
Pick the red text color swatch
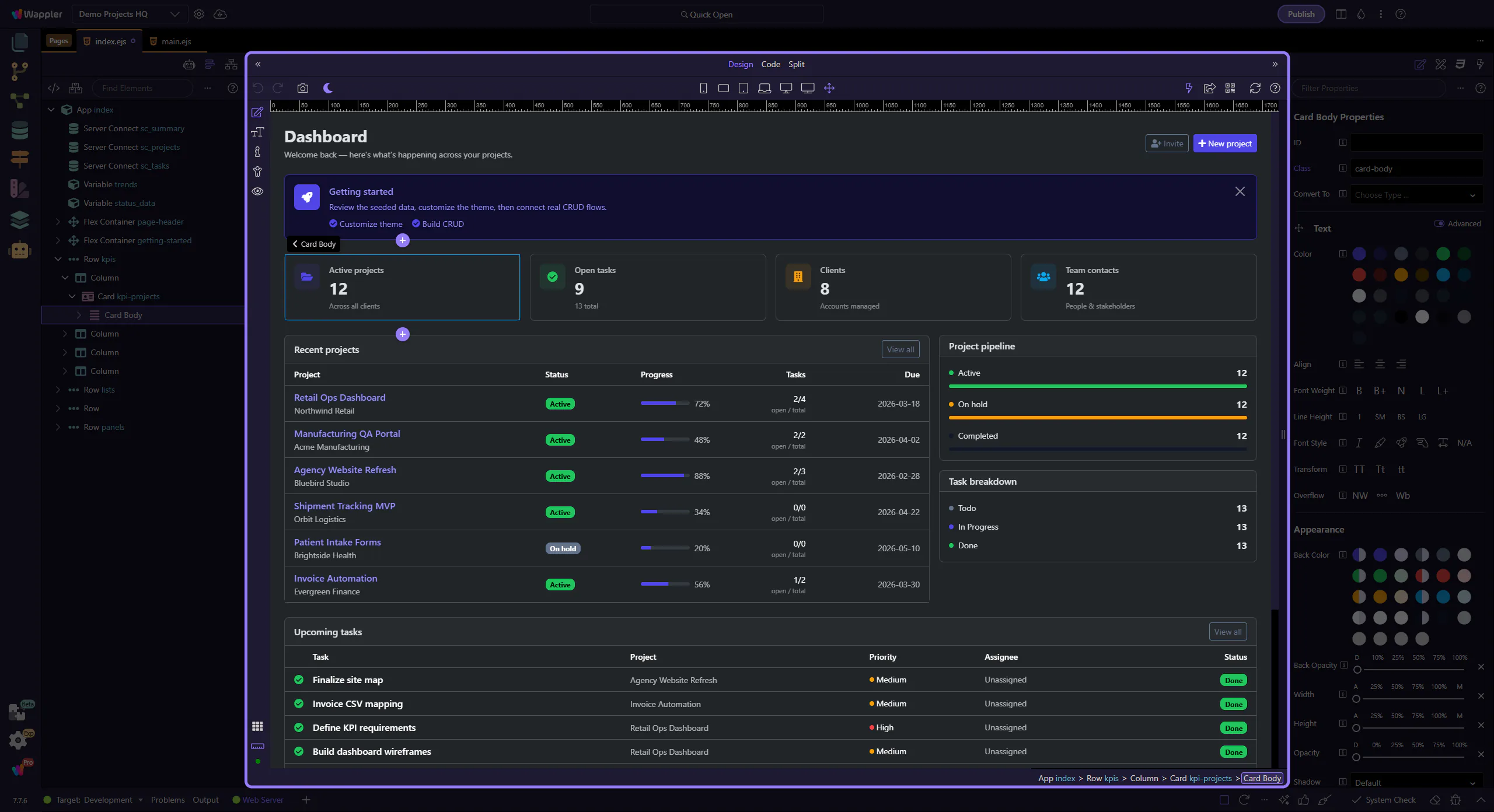click(1359, 275)
